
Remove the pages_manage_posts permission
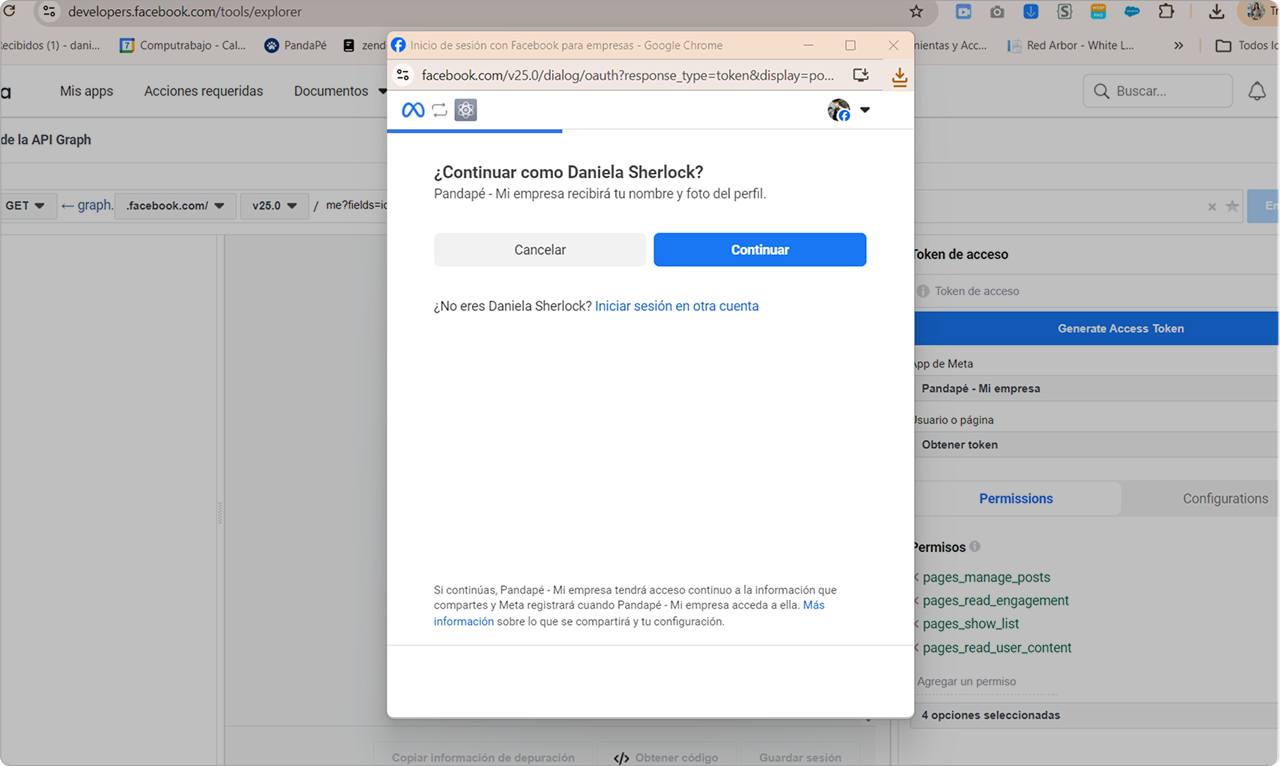pyautogui.click(x=915, y=577)
